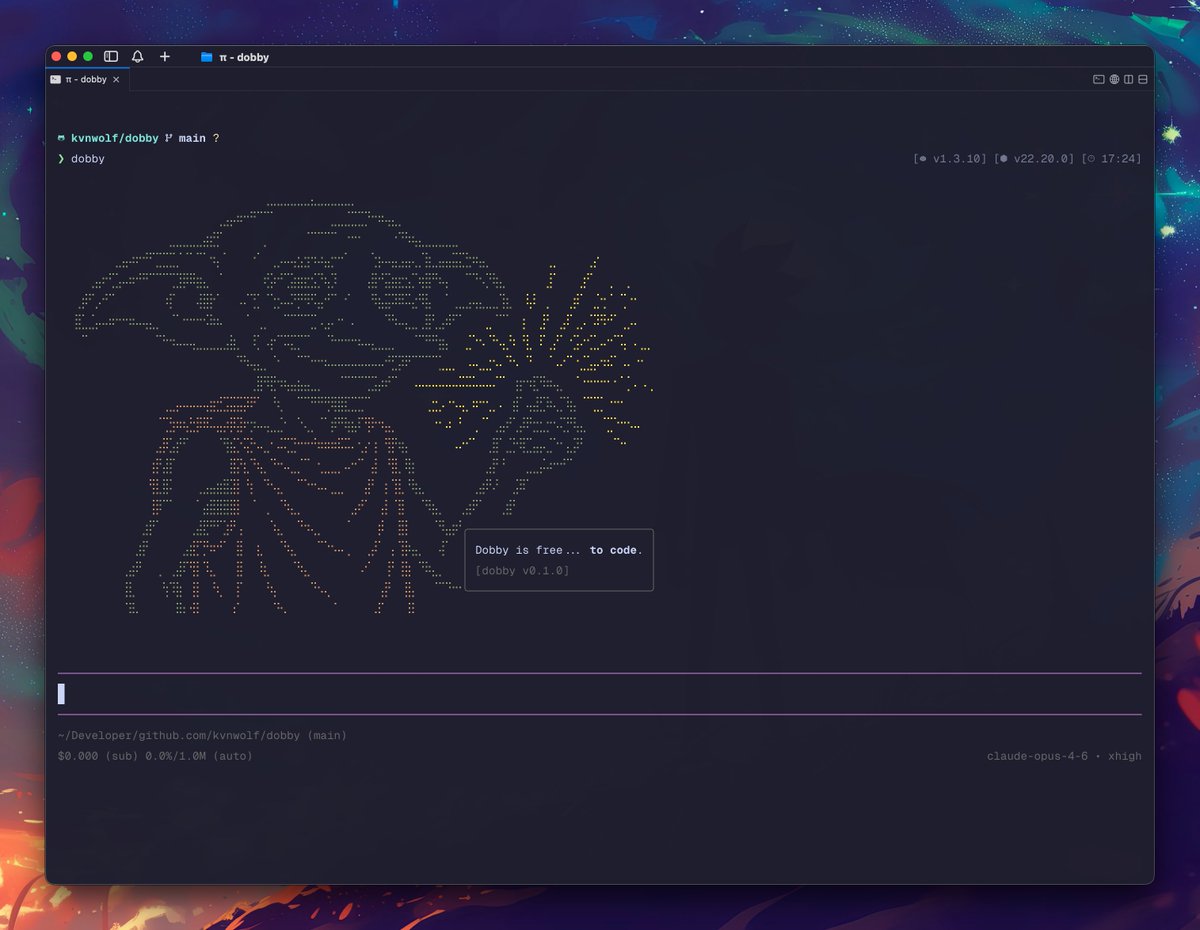Close the 'π - dobby' tab
Image resolution: width=1200 pixels, height=930 pixels.
click(x=116, y=79)
